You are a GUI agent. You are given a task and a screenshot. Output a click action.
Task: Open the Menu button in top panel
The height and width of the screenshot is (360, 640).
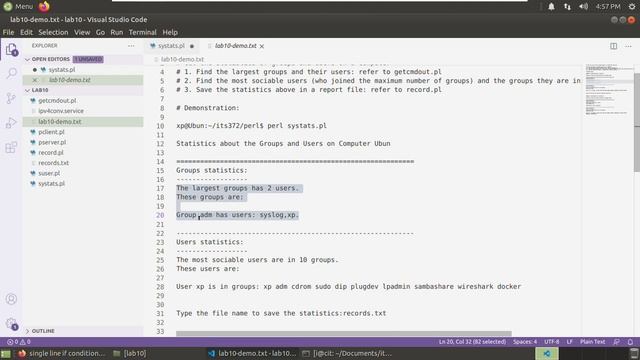(x=18, y=7)
